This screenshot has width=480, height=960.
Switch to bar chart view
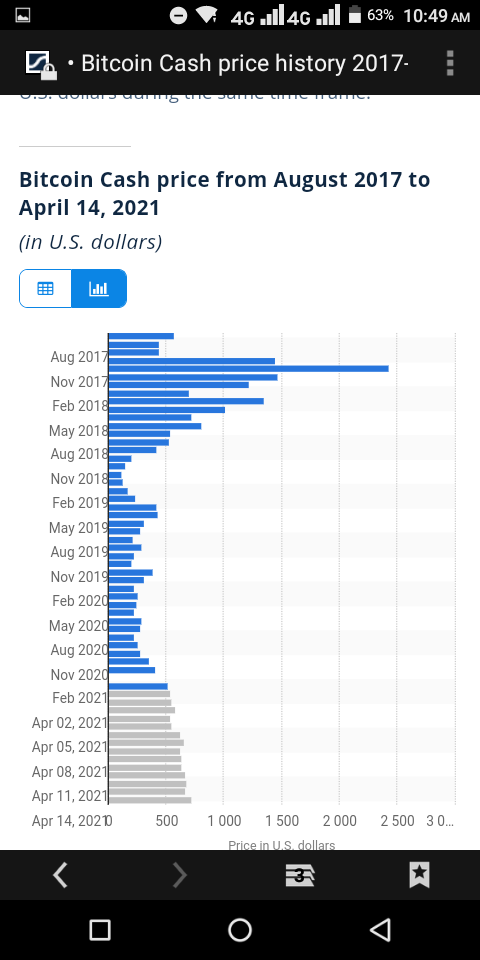point(99,288)
